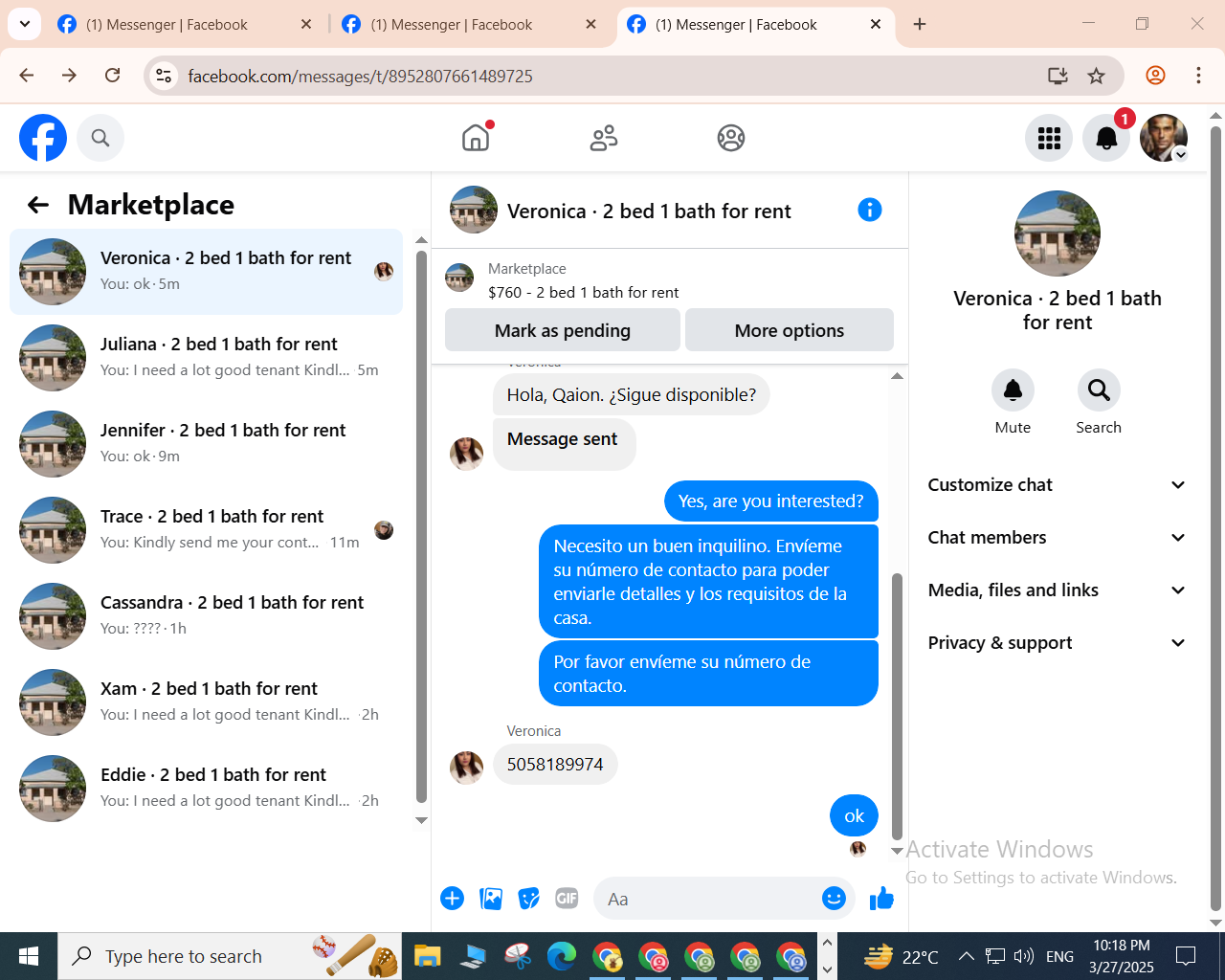Screen dimensions: 1225x980
Task: Switch to the second Messenger tab
Action: (x=469, y=25)
